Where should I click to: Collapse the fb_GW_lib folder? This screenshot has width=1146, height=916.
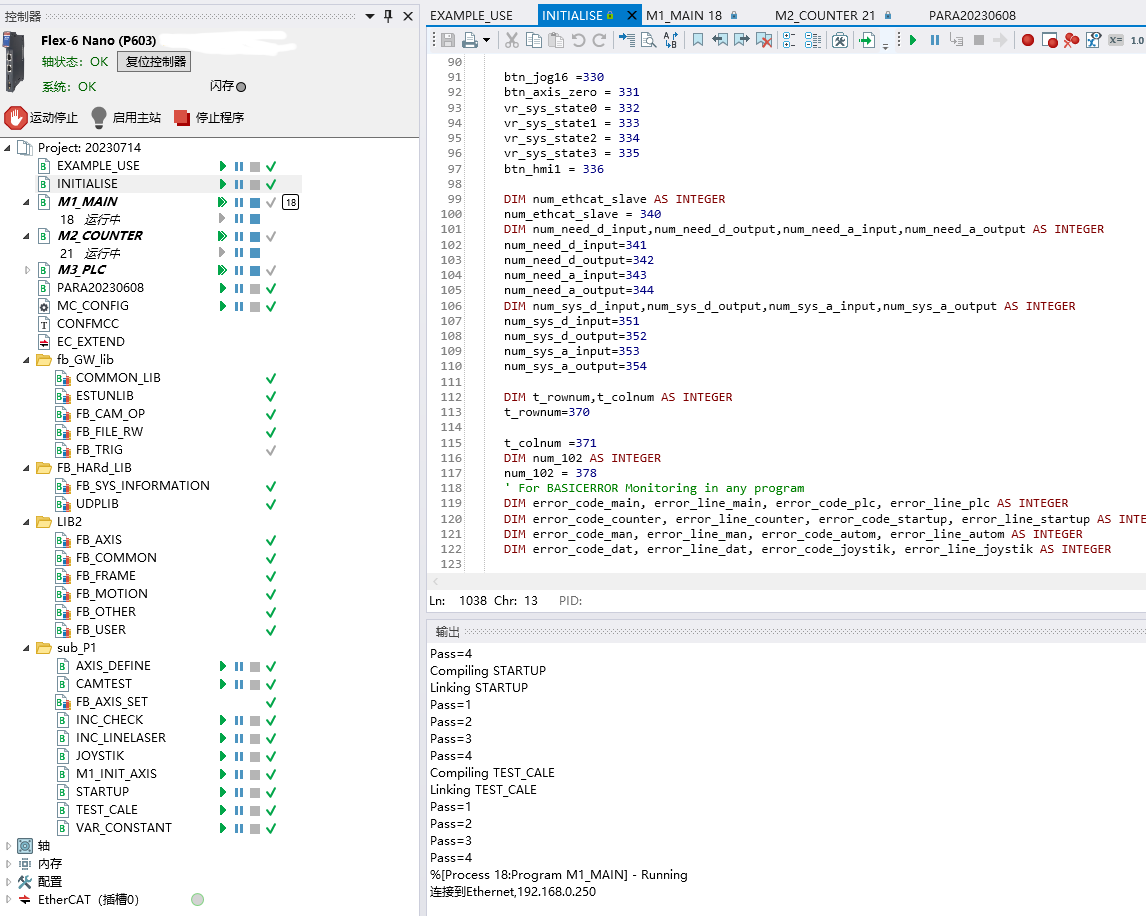pos(27,360)
